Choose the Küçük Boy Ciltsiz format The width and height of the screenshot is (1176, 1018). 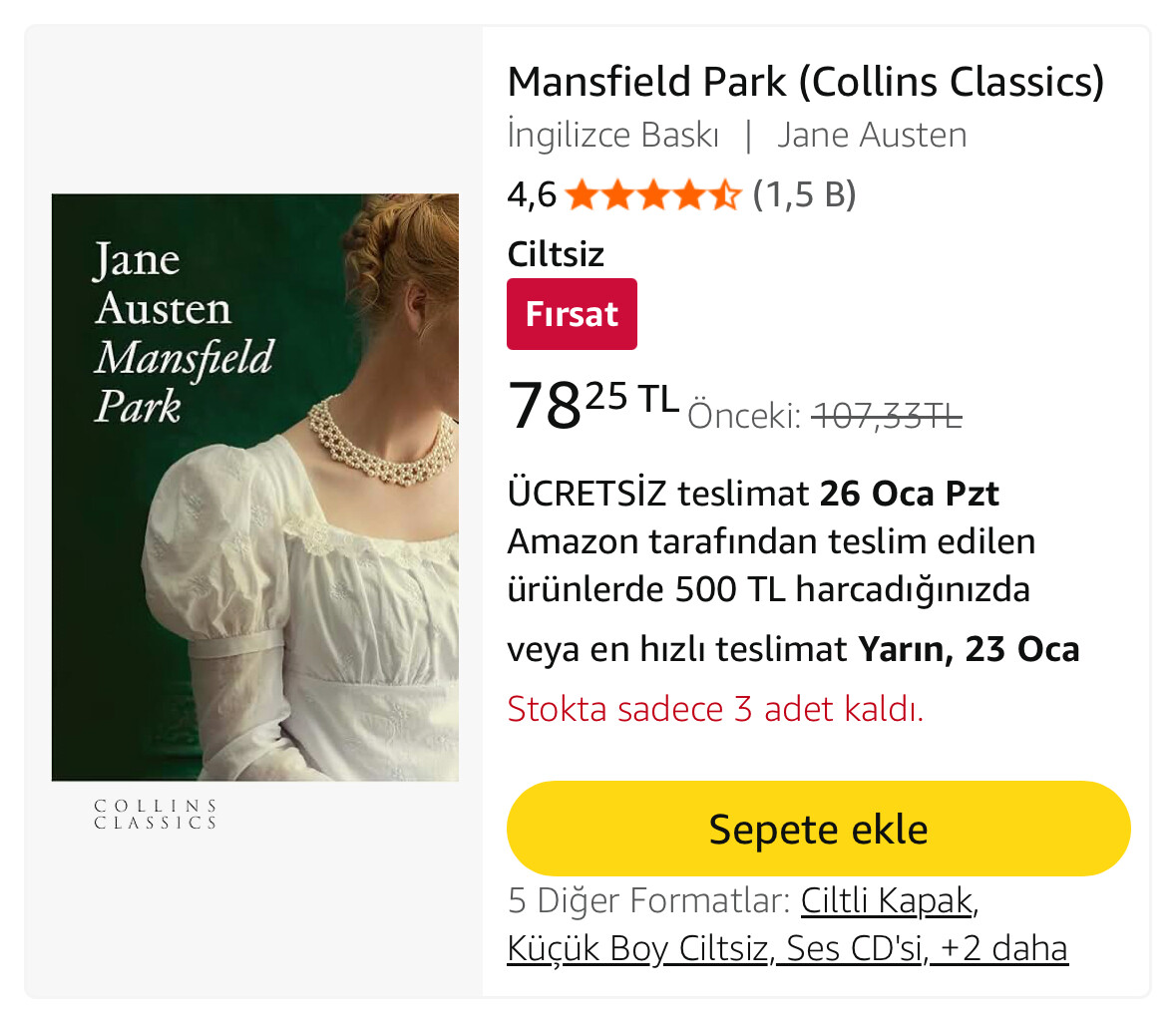click(x=637, y=947)
